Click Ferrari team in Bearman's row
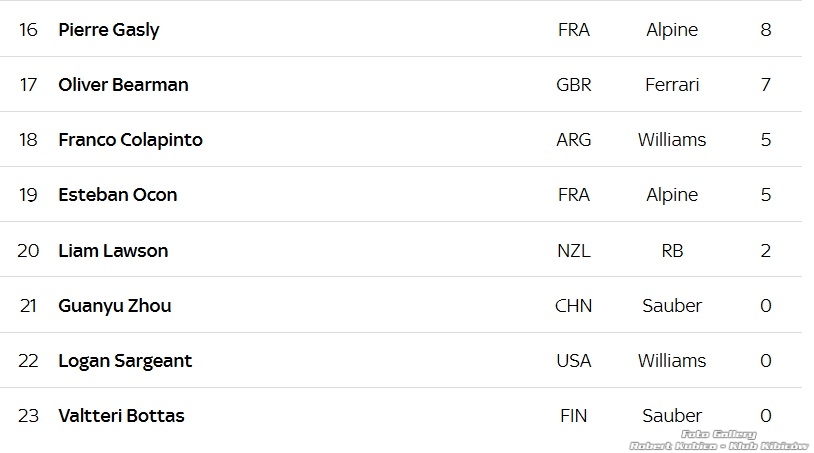This screenshot has width=814, height=453. click(x=672, y=85)
